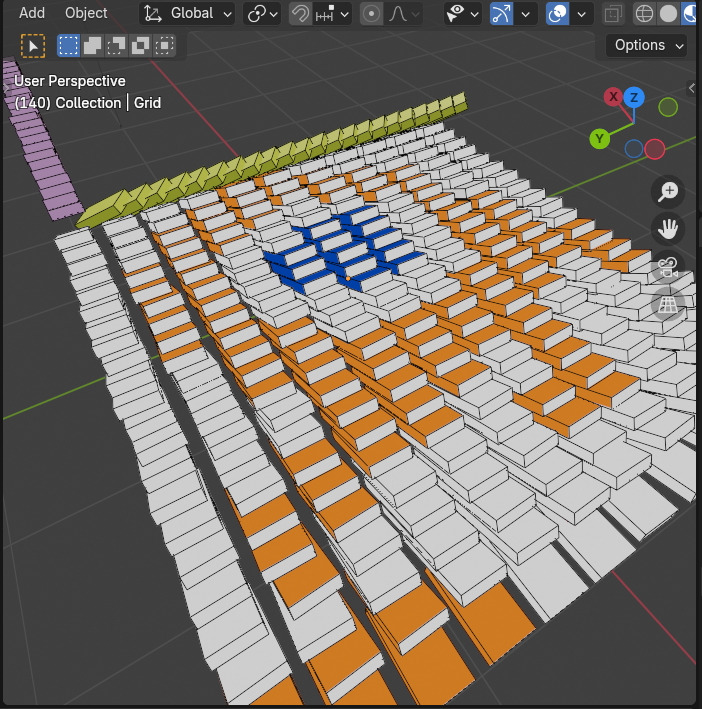Open the transform pivot point dropdown

point(262,14)
